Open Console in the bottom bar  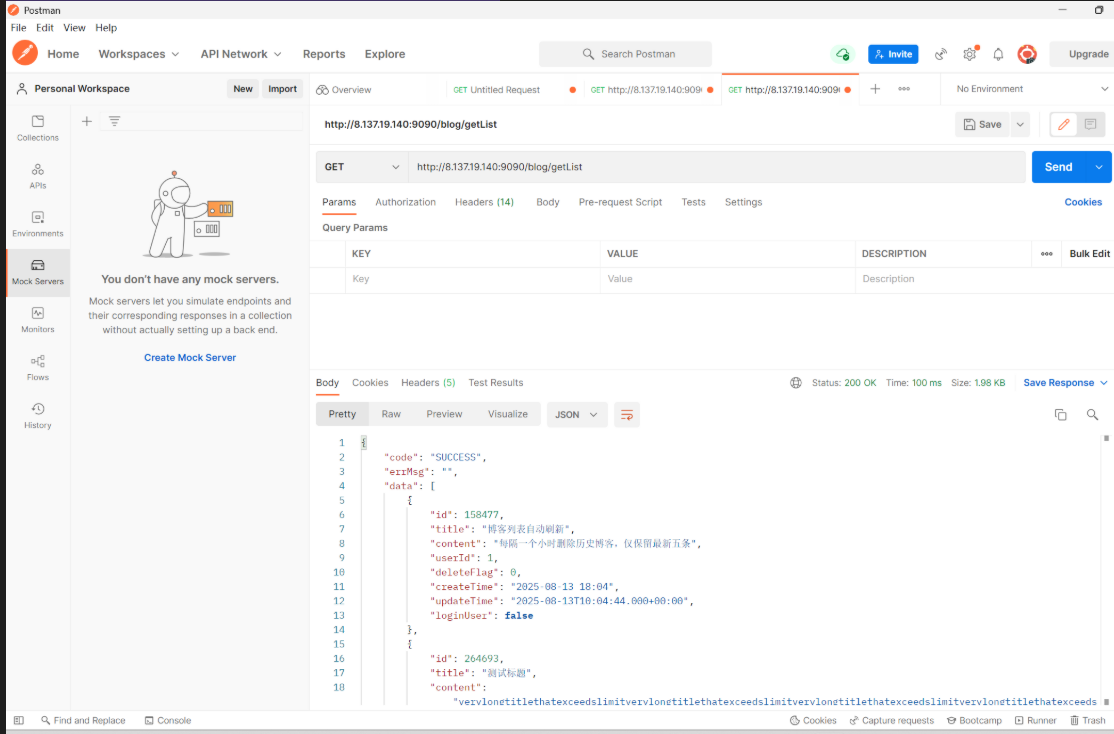click(x=168, y=720)
